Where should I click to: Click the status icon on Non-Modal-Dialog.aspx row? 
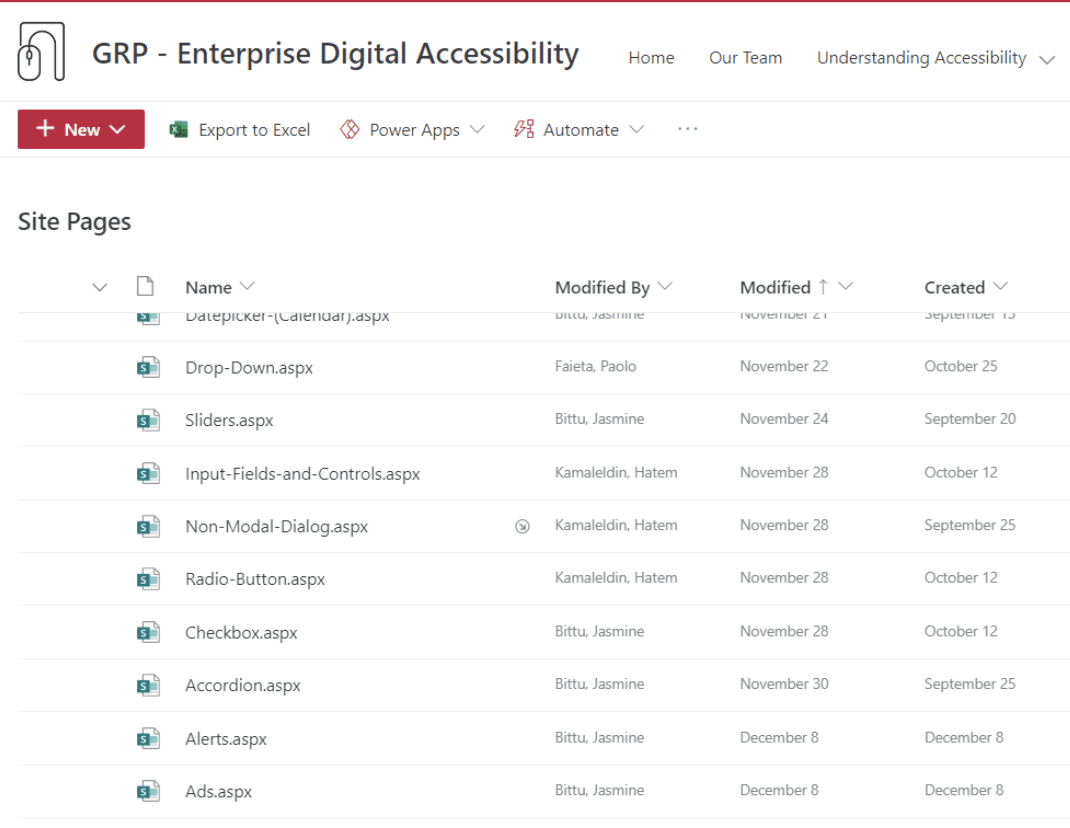(x=522, y=526)
